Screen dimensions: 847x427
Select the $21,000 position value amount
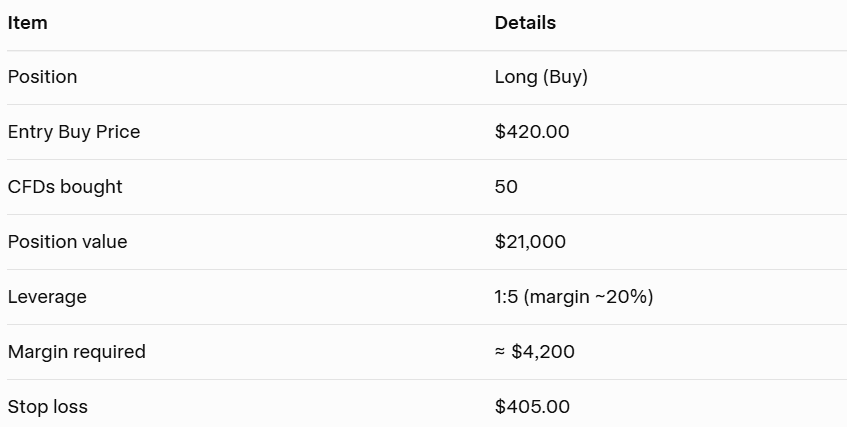click(x=530, y=242)
